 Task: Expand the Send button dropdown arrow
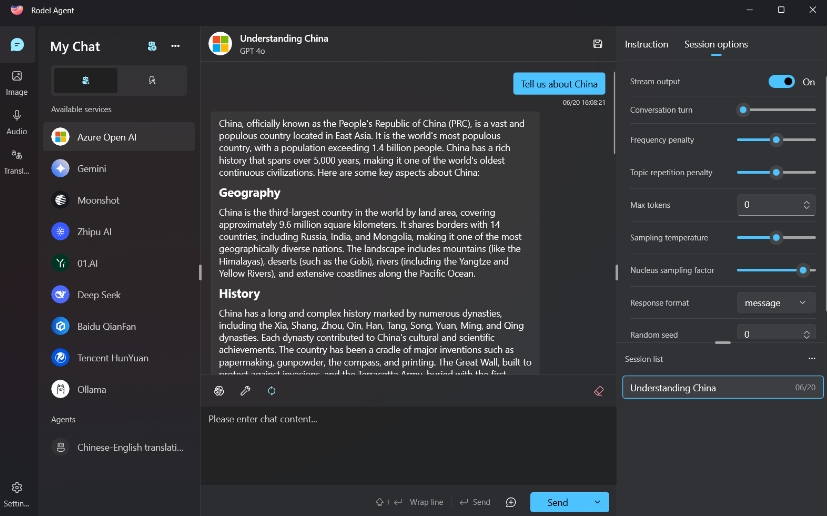(597, 502)
